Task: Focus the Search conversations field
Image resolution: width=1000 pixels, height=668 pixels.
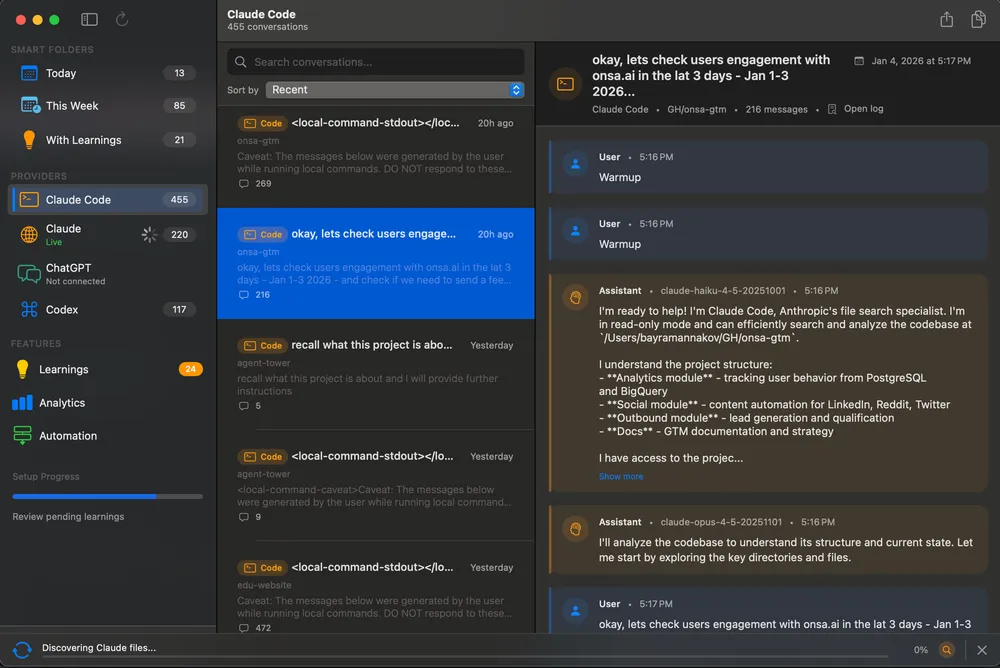Action: pos(376,62)
